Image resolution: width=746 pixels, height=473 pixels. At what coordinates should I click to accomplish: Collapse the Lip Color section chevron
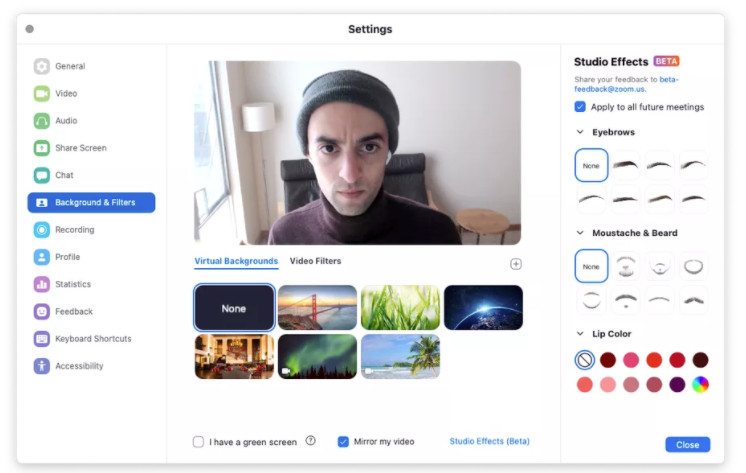pos(580,334)
